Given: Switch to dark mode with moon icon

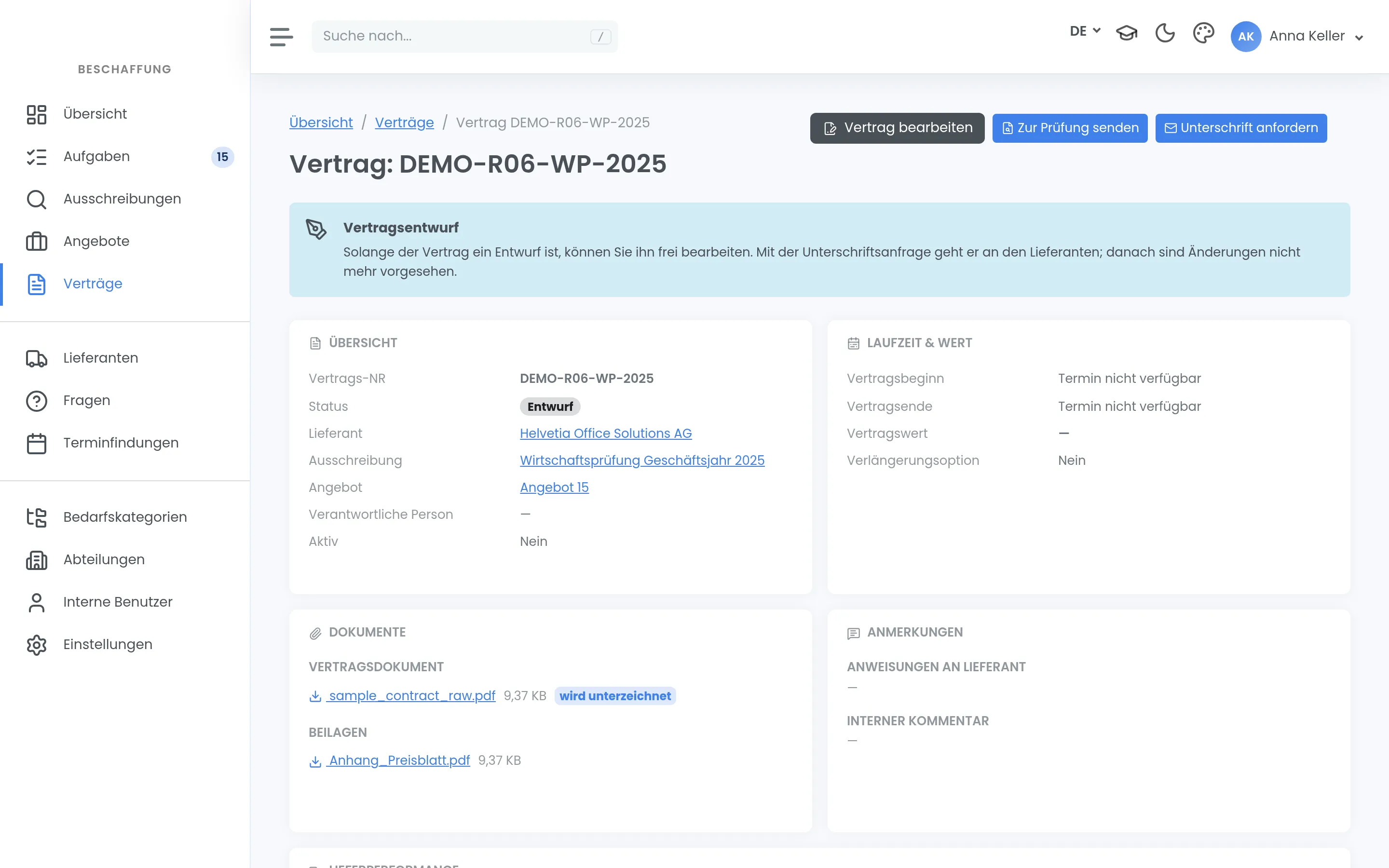Looking at the screenshot, I should click(x=1165, y=33).
